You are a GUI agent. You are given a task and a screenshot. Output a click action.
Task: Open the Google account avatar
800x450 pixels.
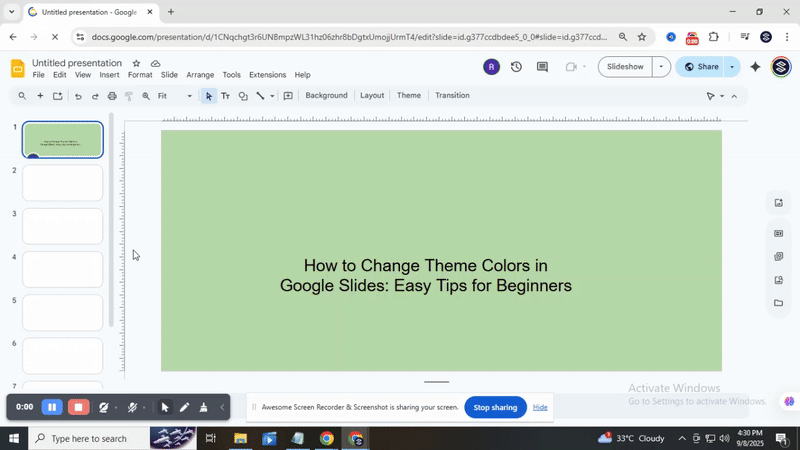point(781,67)
